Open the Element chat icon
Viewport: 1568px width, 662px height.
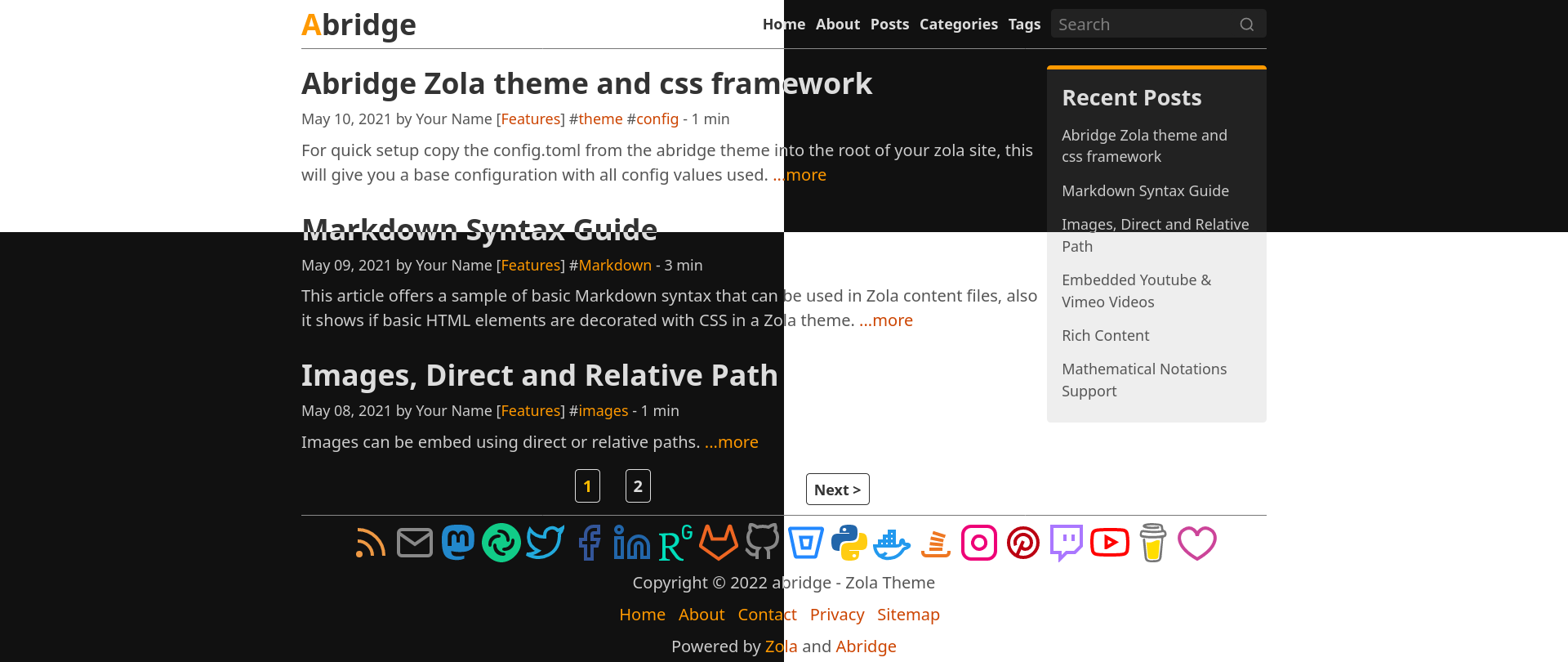tap(501, 543)
